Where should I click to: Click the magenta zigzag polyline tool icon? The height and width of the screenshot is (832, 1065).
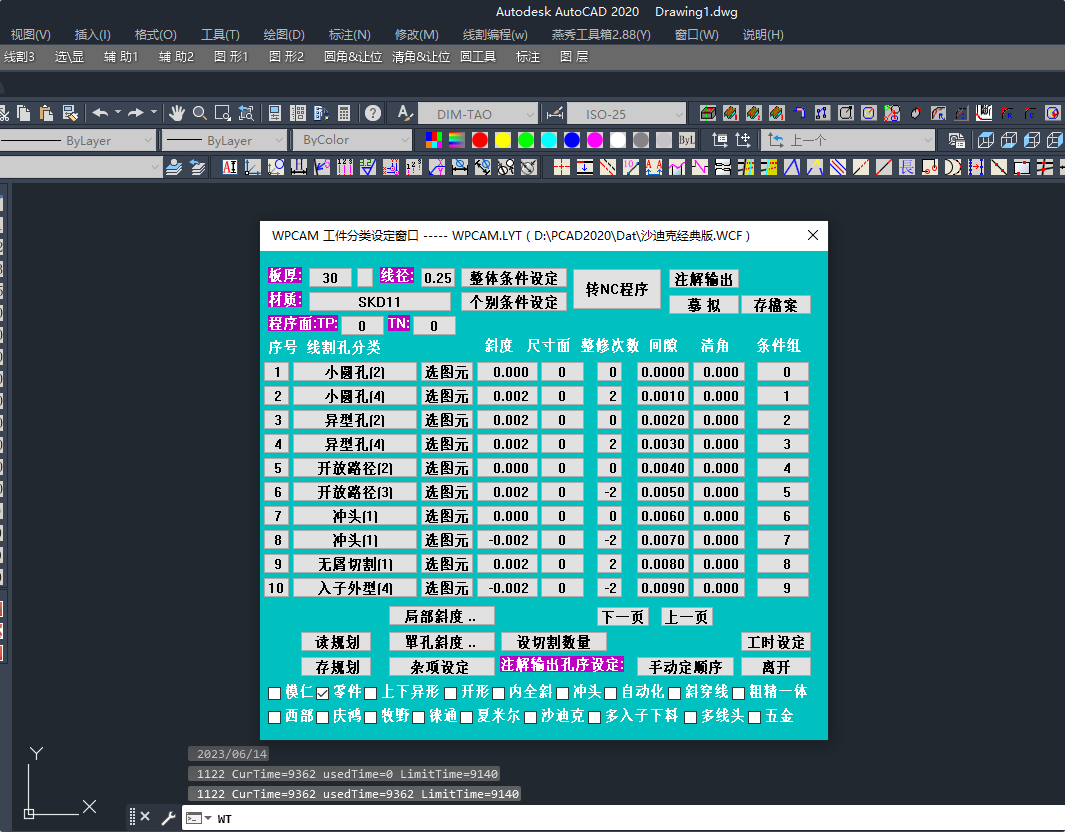[700, 167]
